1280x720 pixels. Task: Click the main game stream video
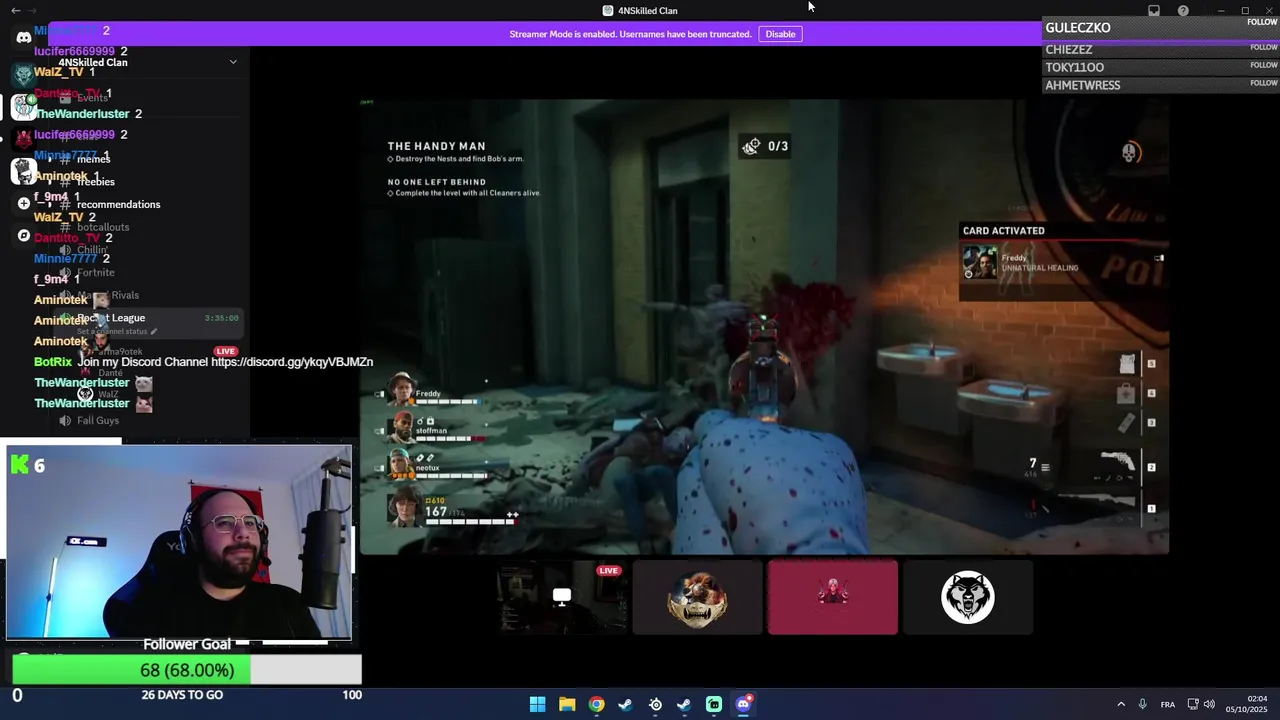(764, 326)
